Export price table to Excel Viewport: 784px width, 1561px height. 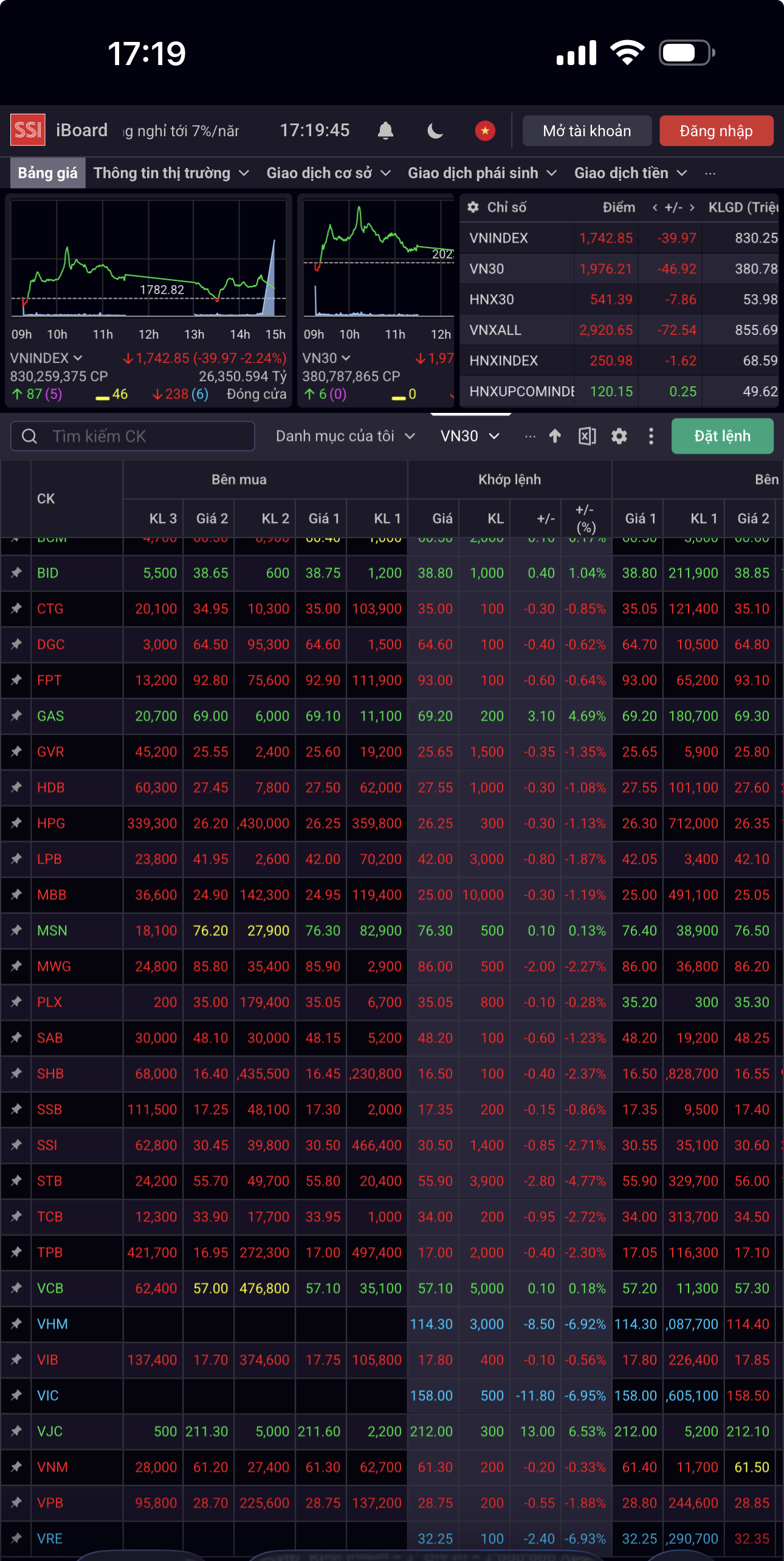click(x=586, y=436)
